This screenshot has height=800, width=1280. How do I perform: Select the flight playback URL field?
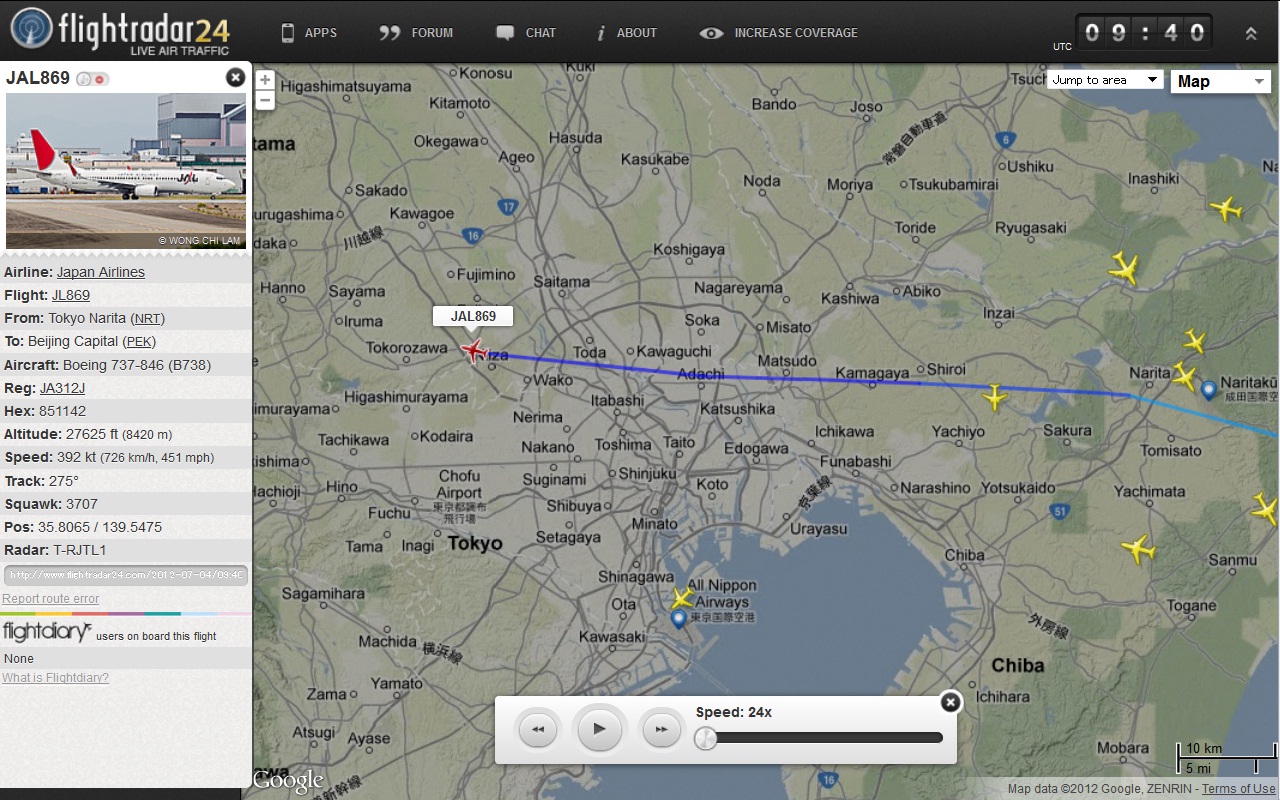(x=126, y=575)
